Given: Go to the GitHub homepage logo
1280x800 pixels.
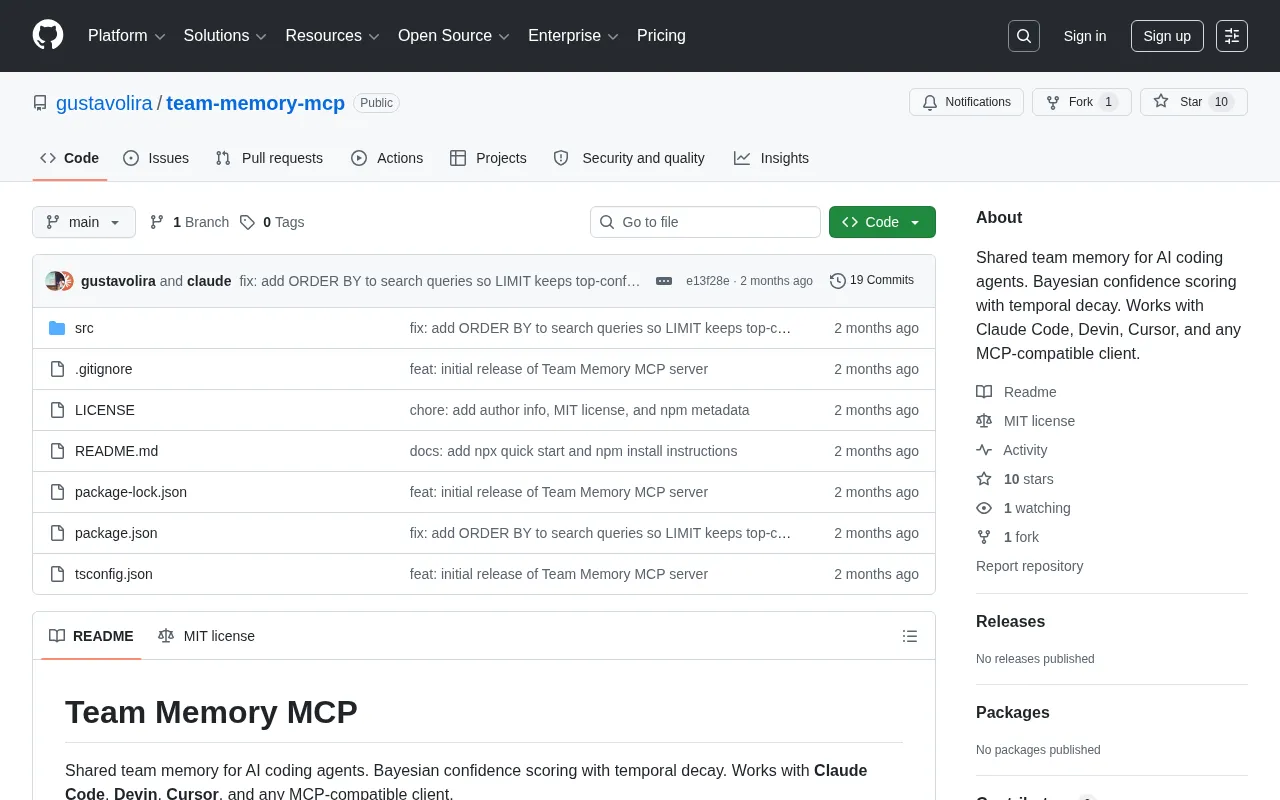Looking at the screenshot, I should pos(48,35).
